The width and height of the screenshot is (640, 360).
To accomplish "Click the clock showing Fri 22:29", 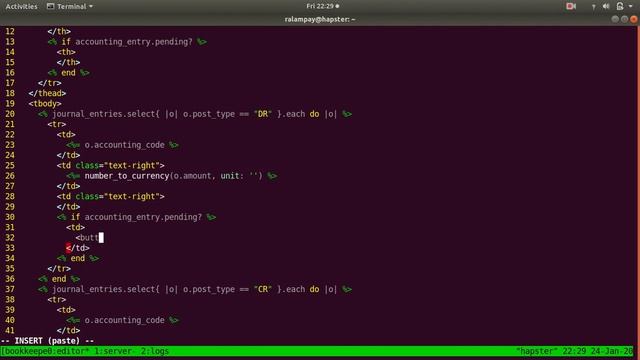I will pos(322,6).
